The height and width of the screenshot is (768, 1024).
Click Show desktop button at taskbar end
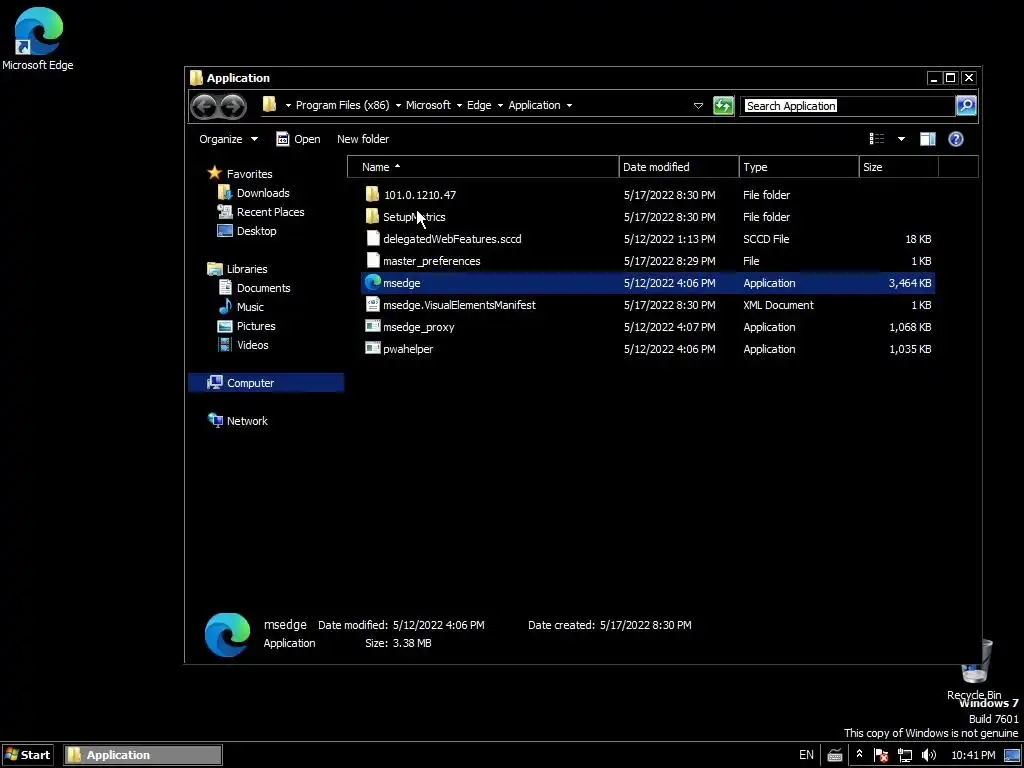pyautogui.click(x=1012, y=755)
